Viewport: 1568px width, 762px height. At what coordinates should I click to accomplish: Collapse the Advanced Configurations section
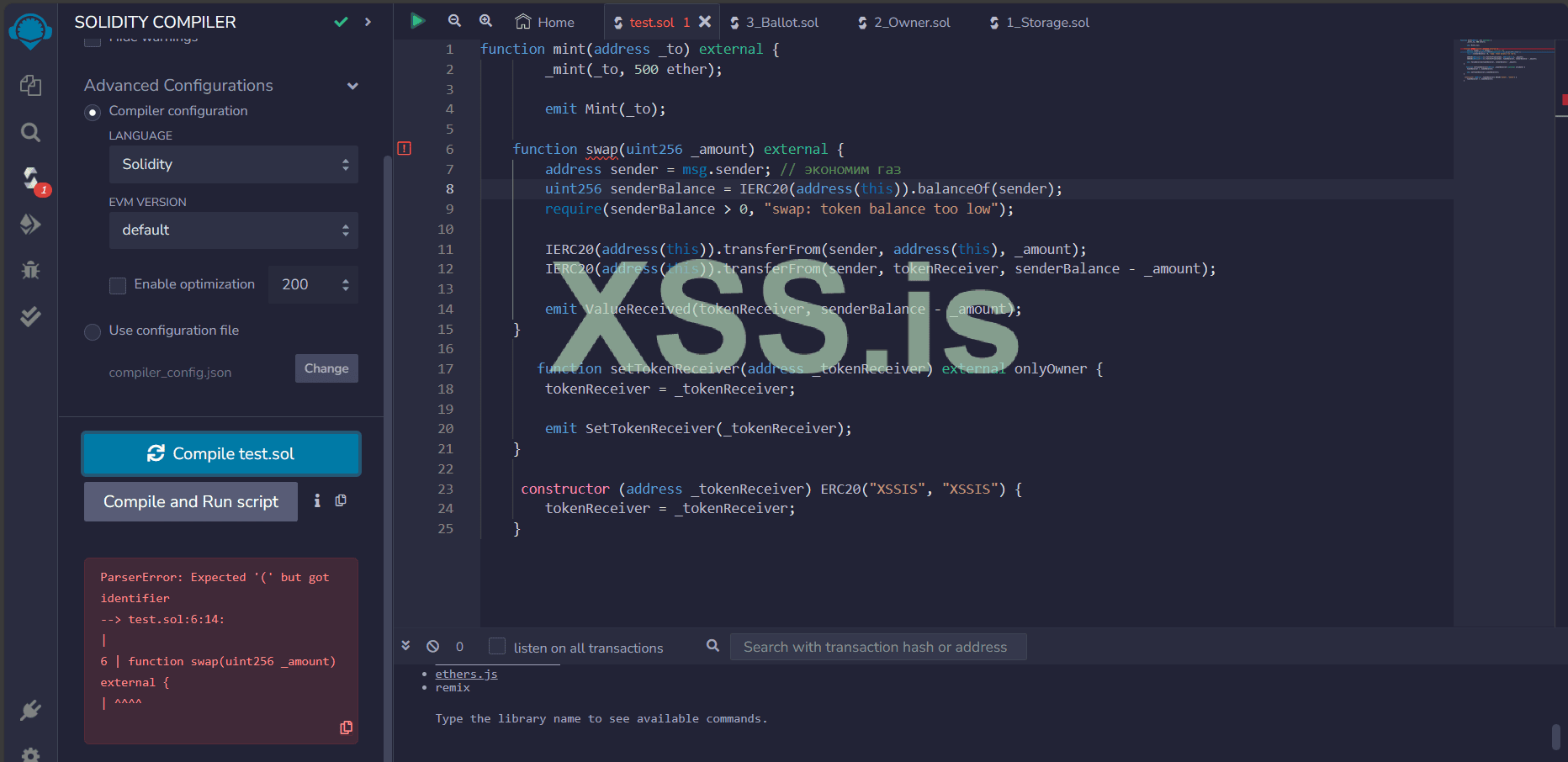point(353,86)
